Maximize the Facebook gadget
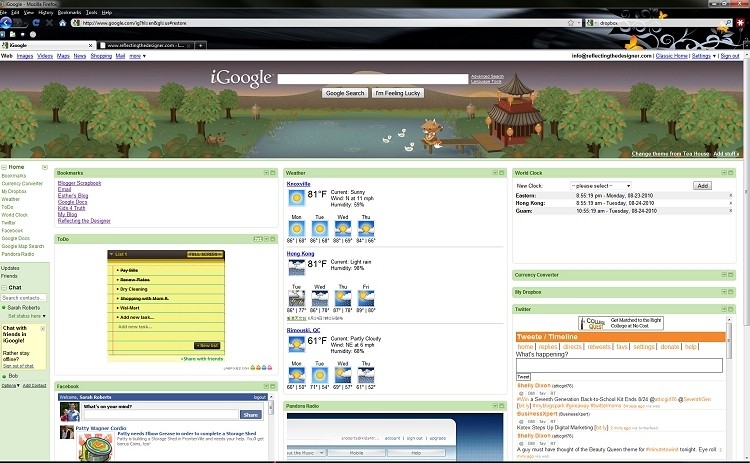Screen dimensions: 750x463 pyautogui.click(x=273, y=386)
